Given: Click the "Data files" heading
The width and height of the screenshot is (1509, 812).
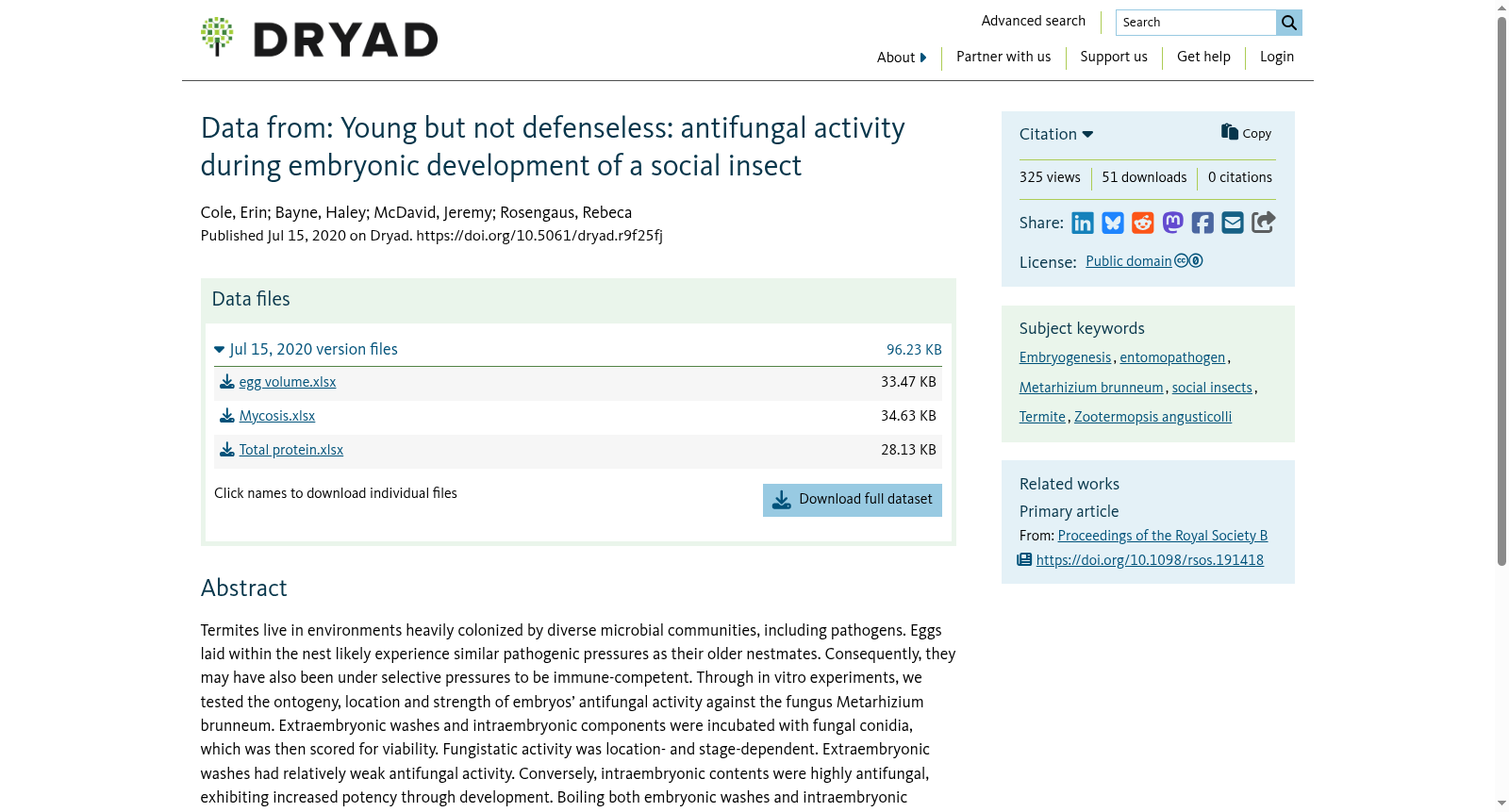Looking at the screenshot, I should pos(251,299).
